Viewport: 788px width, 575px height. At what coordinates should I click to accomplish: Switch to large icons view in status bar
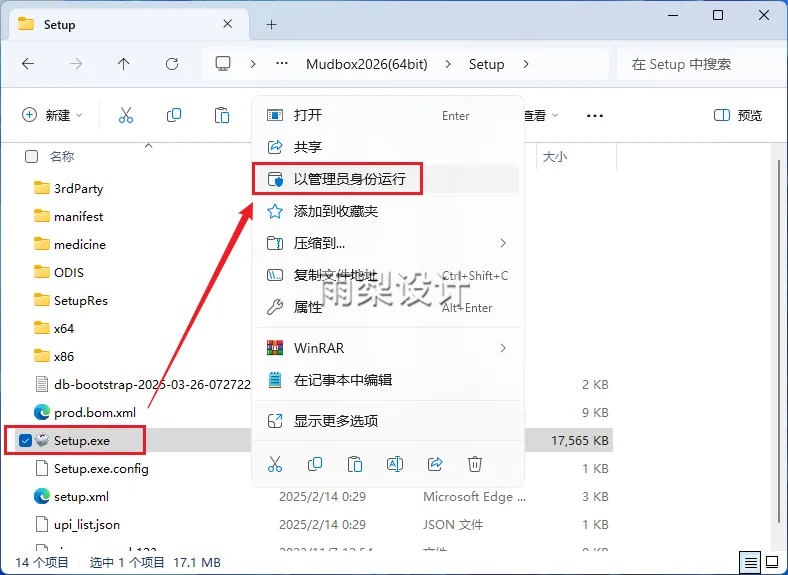772,562
